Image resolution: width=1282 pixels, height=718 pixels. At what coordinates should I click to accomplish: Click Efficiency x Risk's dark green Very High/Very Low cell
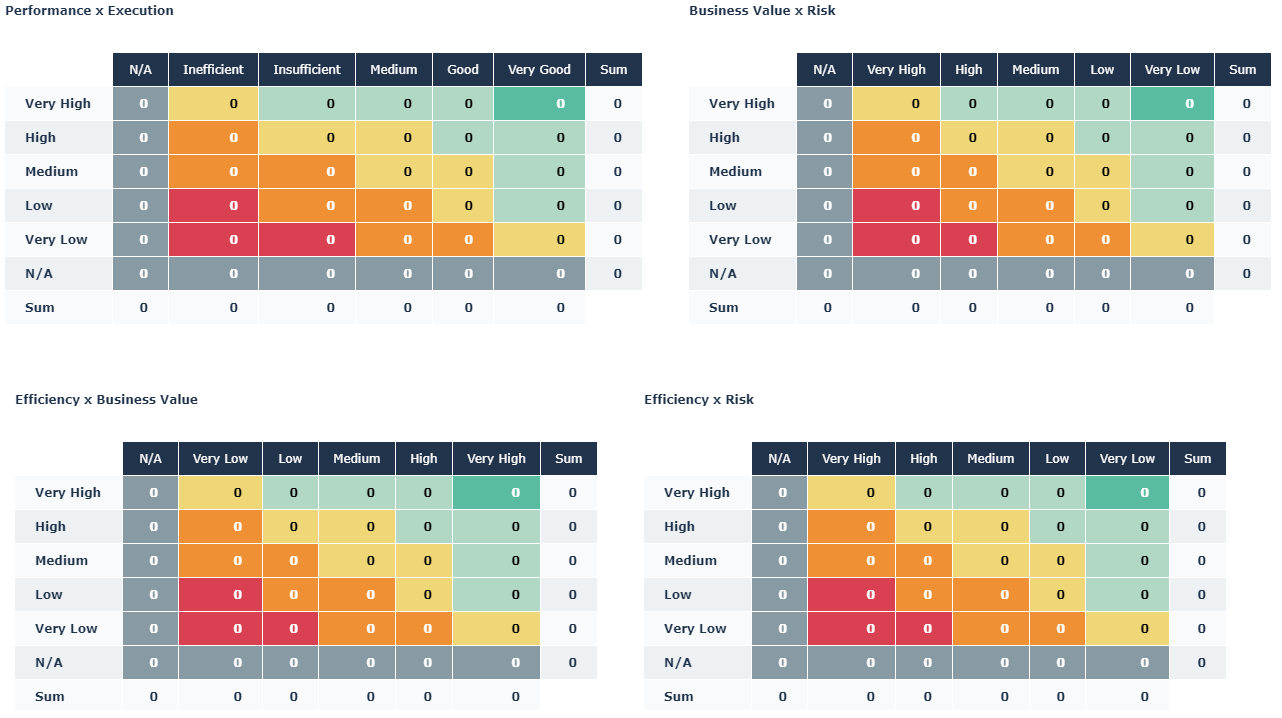pyautogui.click(x=1127, y=493)
